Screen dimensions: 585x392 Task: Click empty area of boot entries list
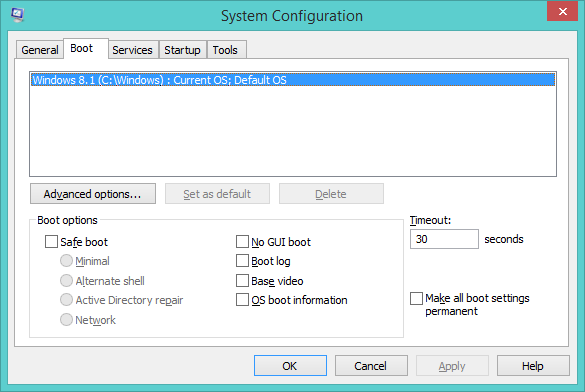coord(293,131)
